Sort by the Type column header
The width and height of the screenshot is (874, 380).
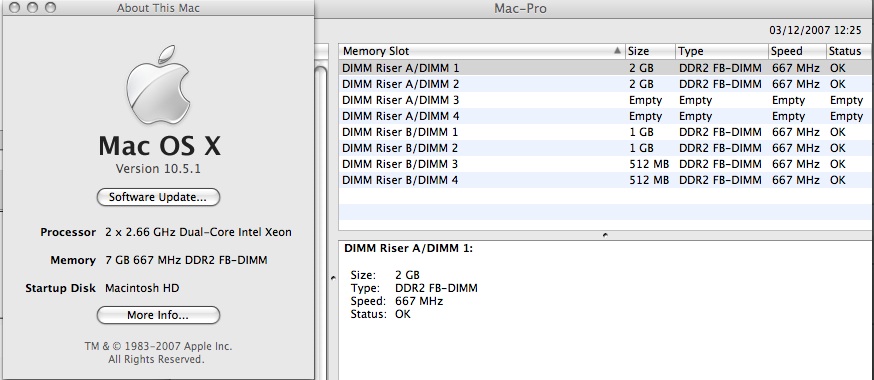pos(722,51)
